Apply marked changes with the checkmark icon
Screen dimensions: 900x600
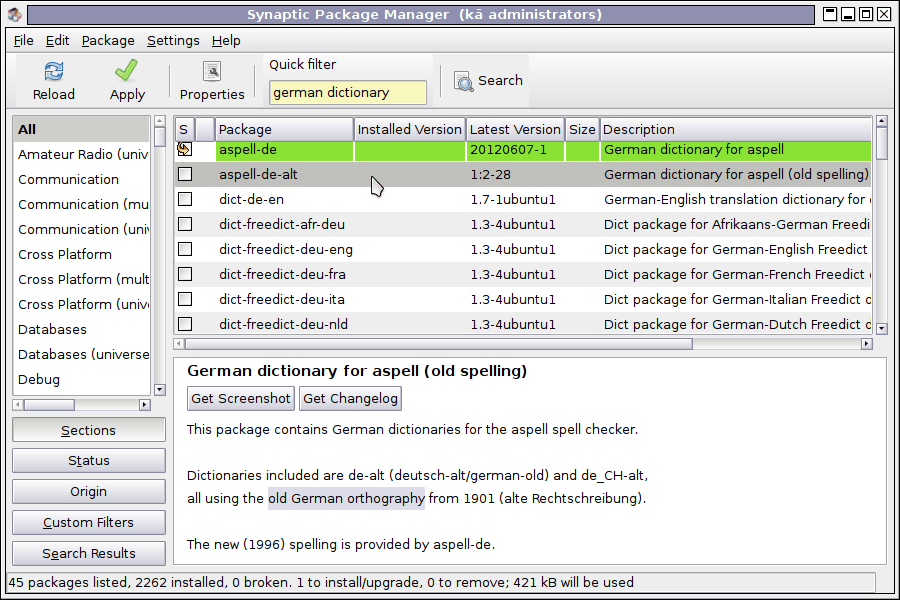[126, 71]
